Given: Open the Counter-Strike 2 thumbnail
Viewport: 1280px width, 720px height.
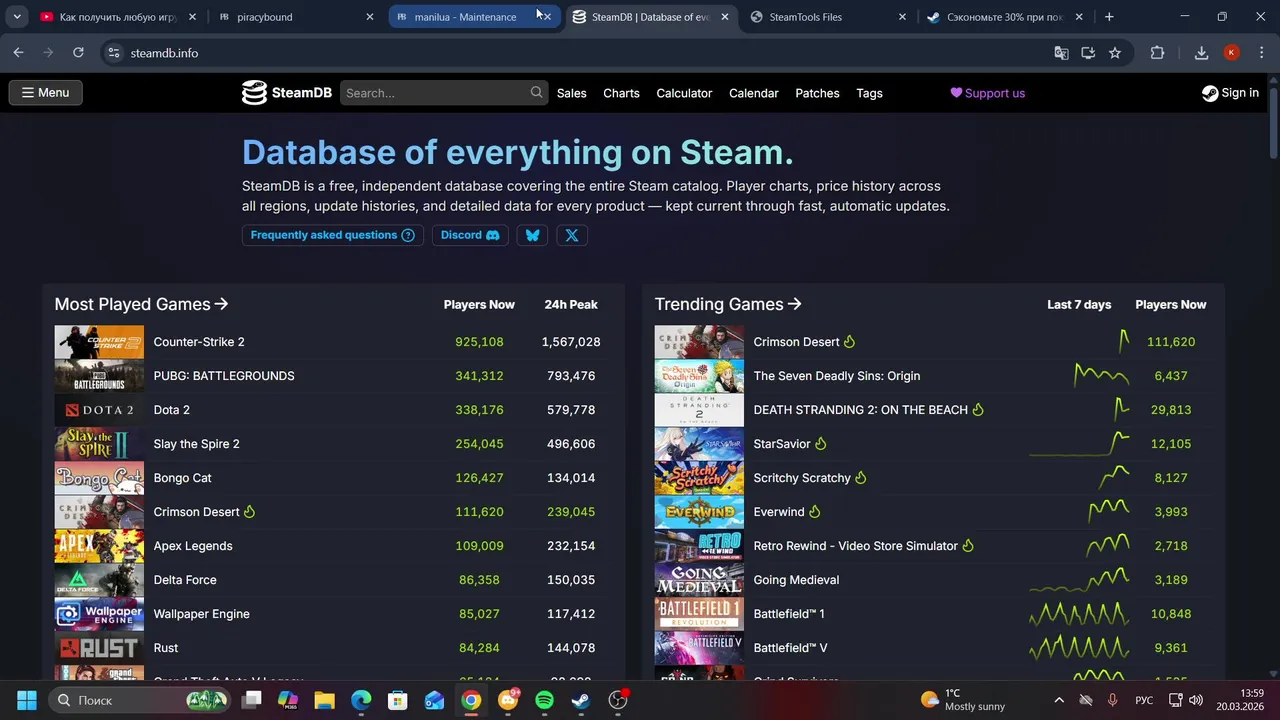Looking at the screenshot, I should (x=99, y=342).
